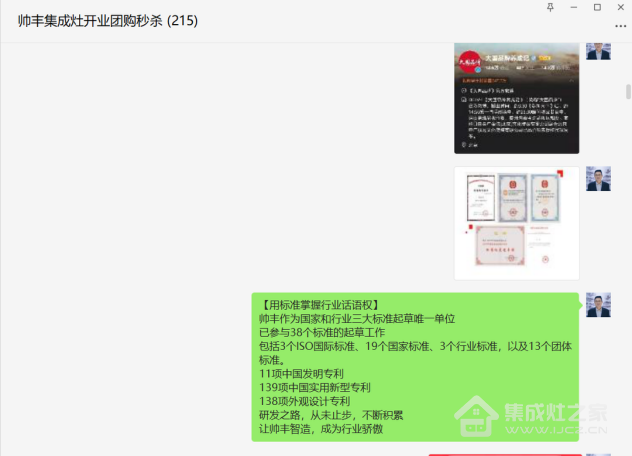632x456 pixels.
Task: Open the dark profile screenshot image
Action: pyautogui.click(x=516, y=98)
